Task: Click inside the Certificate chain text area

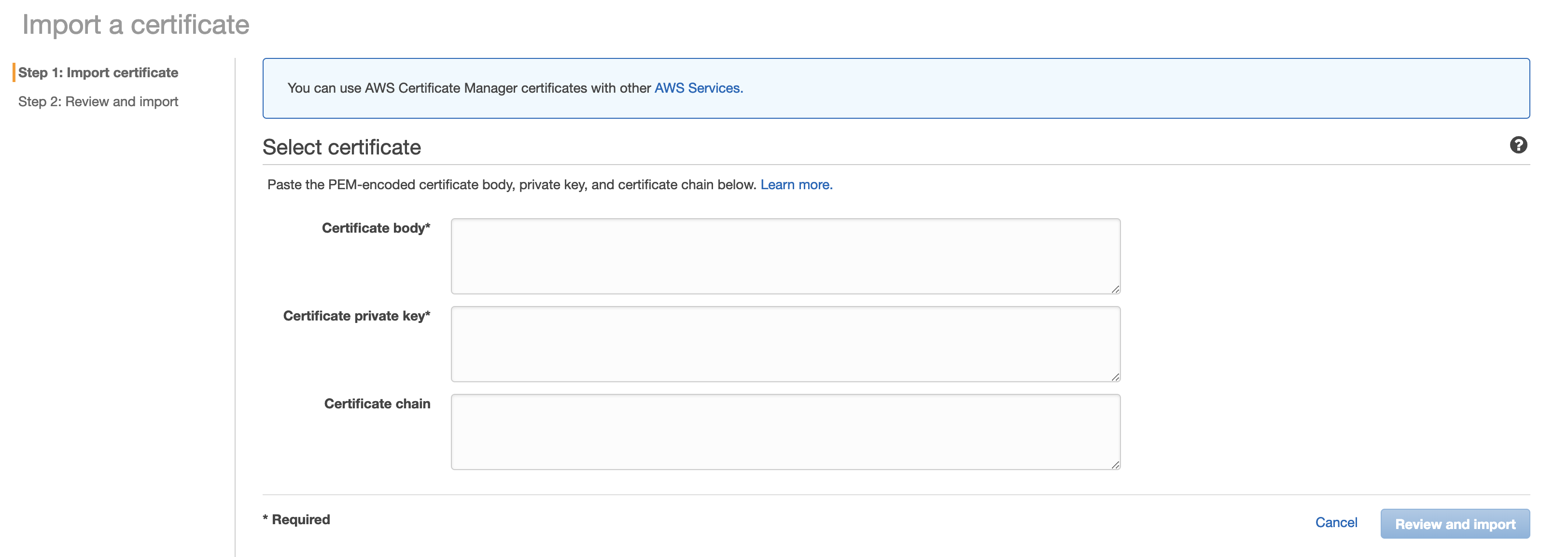Action: tap(784, 432)
